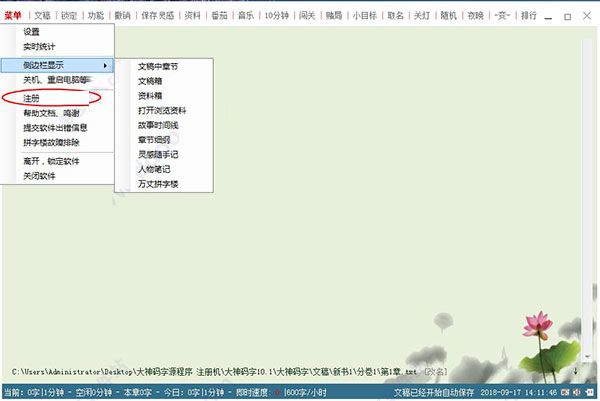The height and width of the screenshot is (401, 600).
Task: Toggle 关灯 in the toolbar
Action: coord(422,16)
